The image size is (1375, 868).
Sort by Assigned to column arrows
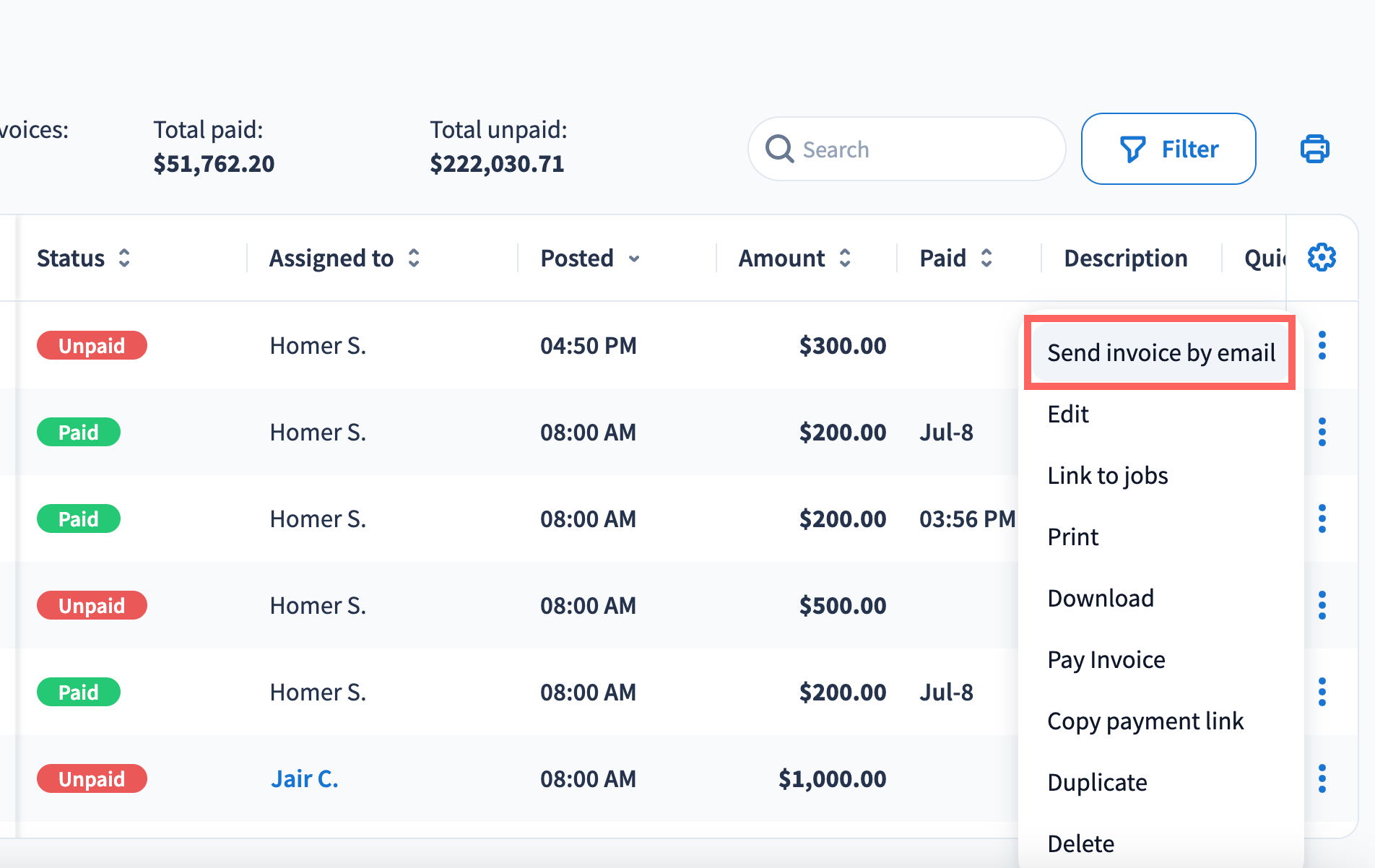pos(414,258)
